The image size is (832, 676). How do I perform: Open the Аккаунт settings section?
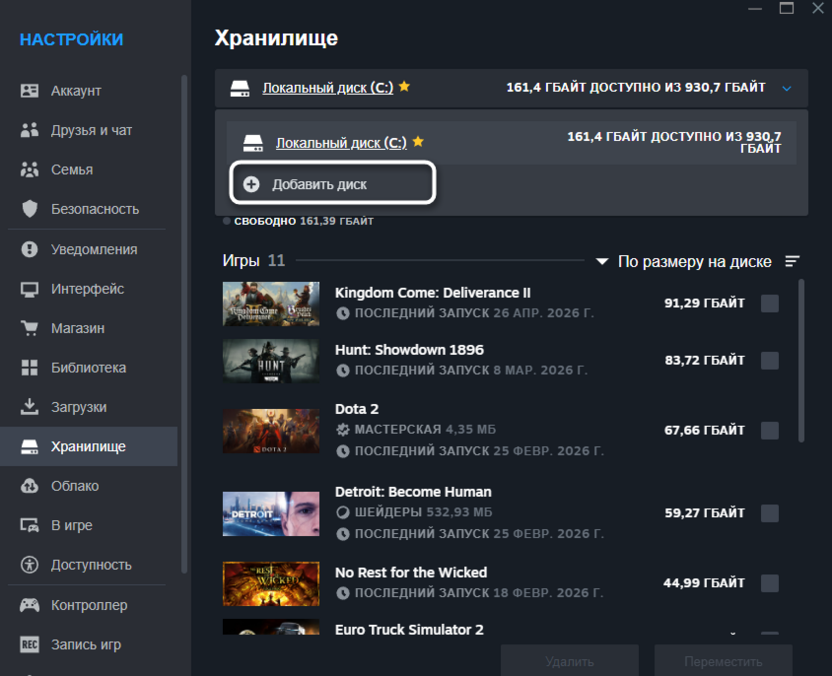(89, 91)
